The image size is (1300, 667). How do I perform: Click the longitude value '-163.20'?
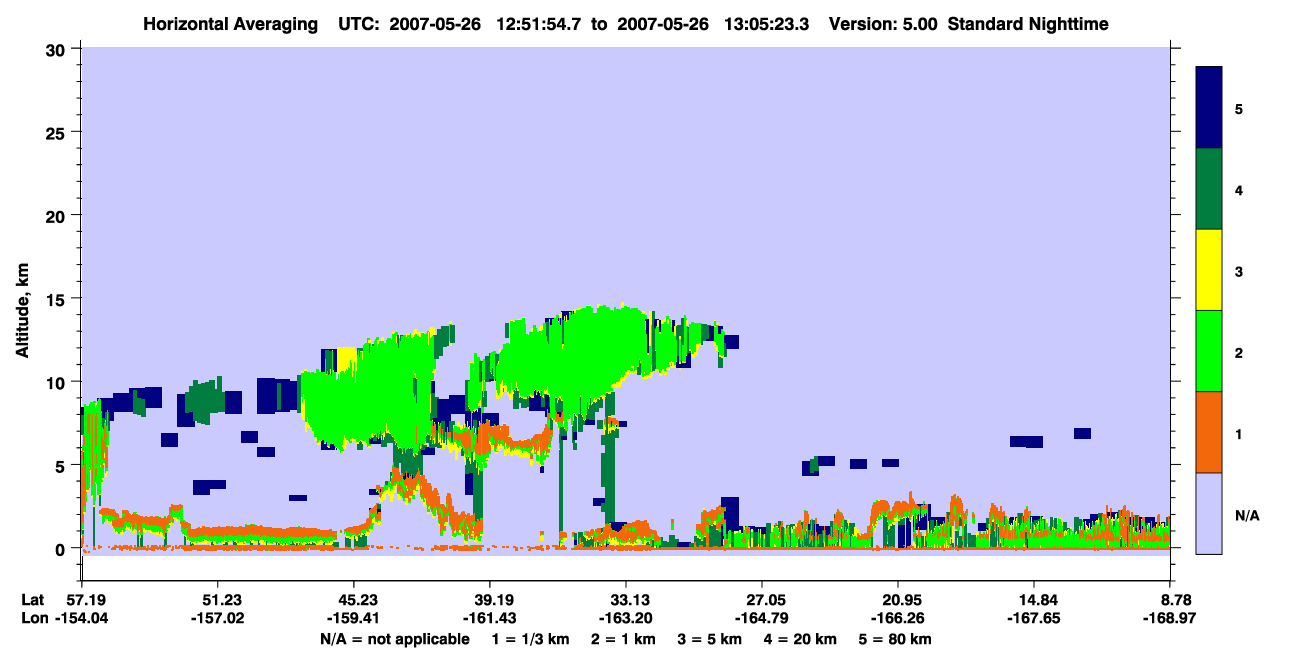(626, 619)
